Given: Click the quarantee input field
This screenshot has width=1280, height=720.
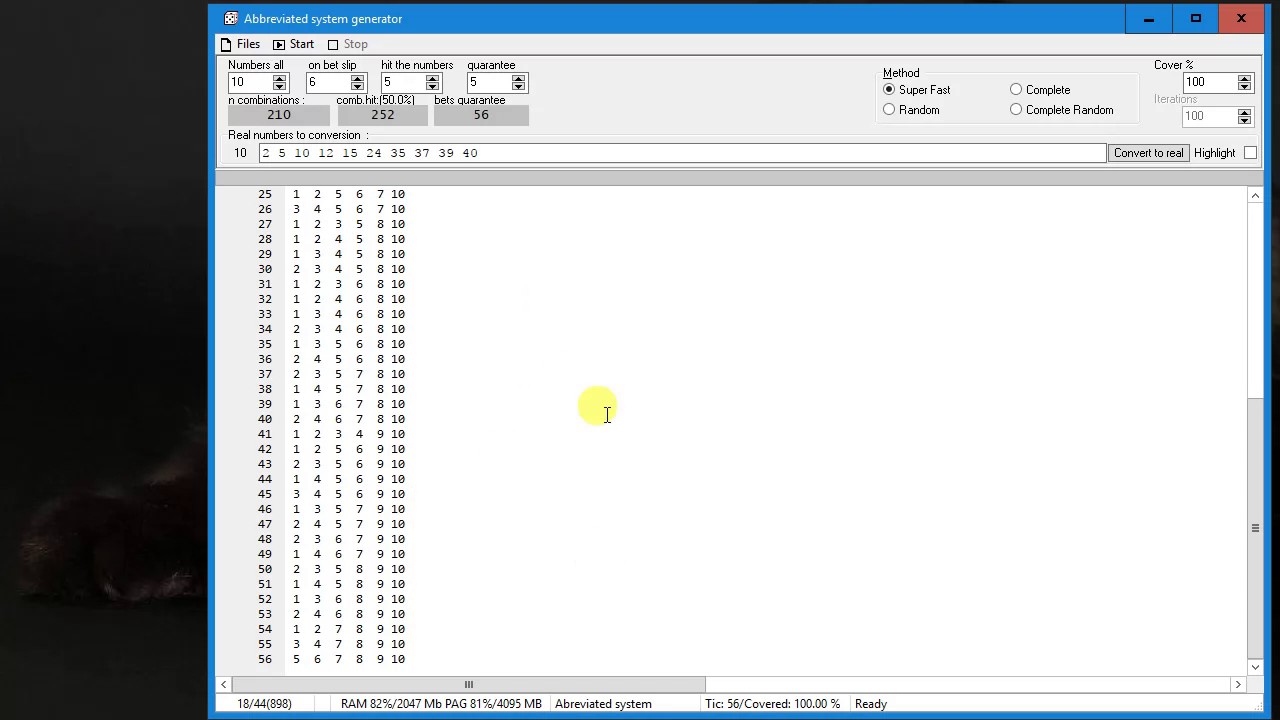Looking at the screenshot, I should 489,83.
